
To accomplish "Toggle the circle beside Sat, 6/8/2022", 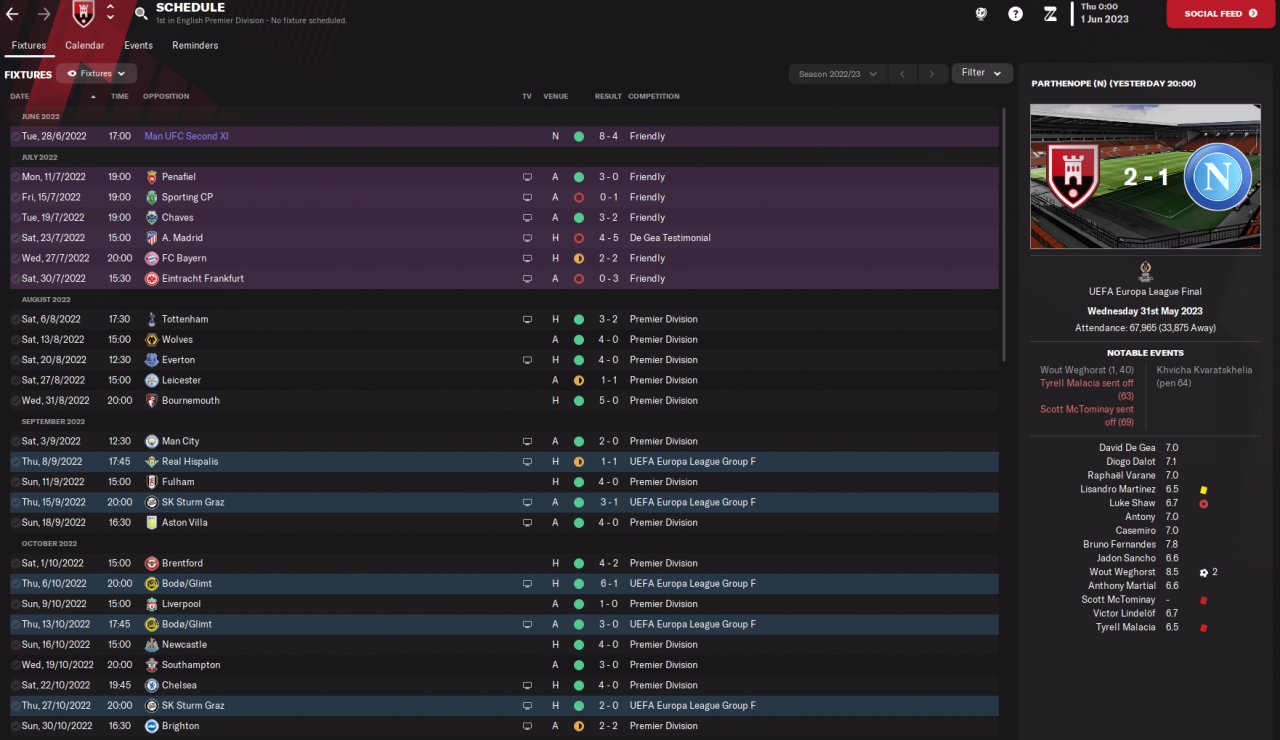I will pos(16,319).
